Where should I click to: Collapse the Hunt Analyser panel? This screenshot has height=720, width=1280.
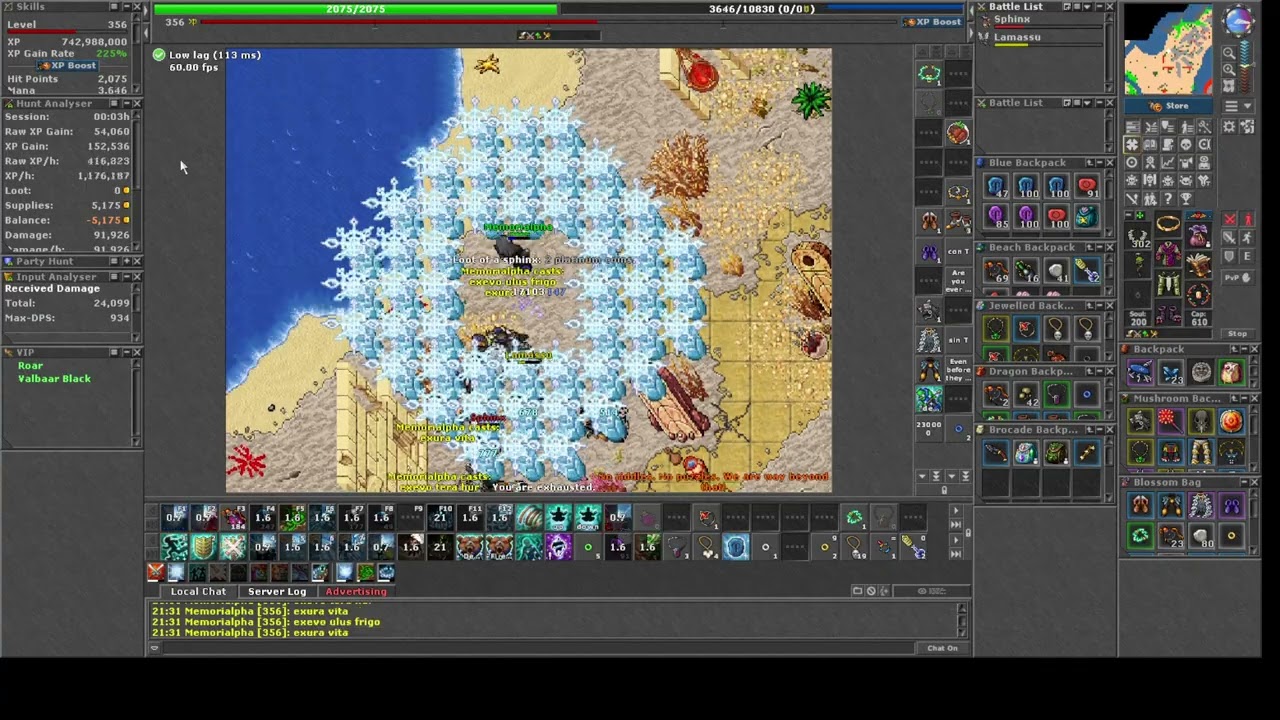click(x=127, y=104)
